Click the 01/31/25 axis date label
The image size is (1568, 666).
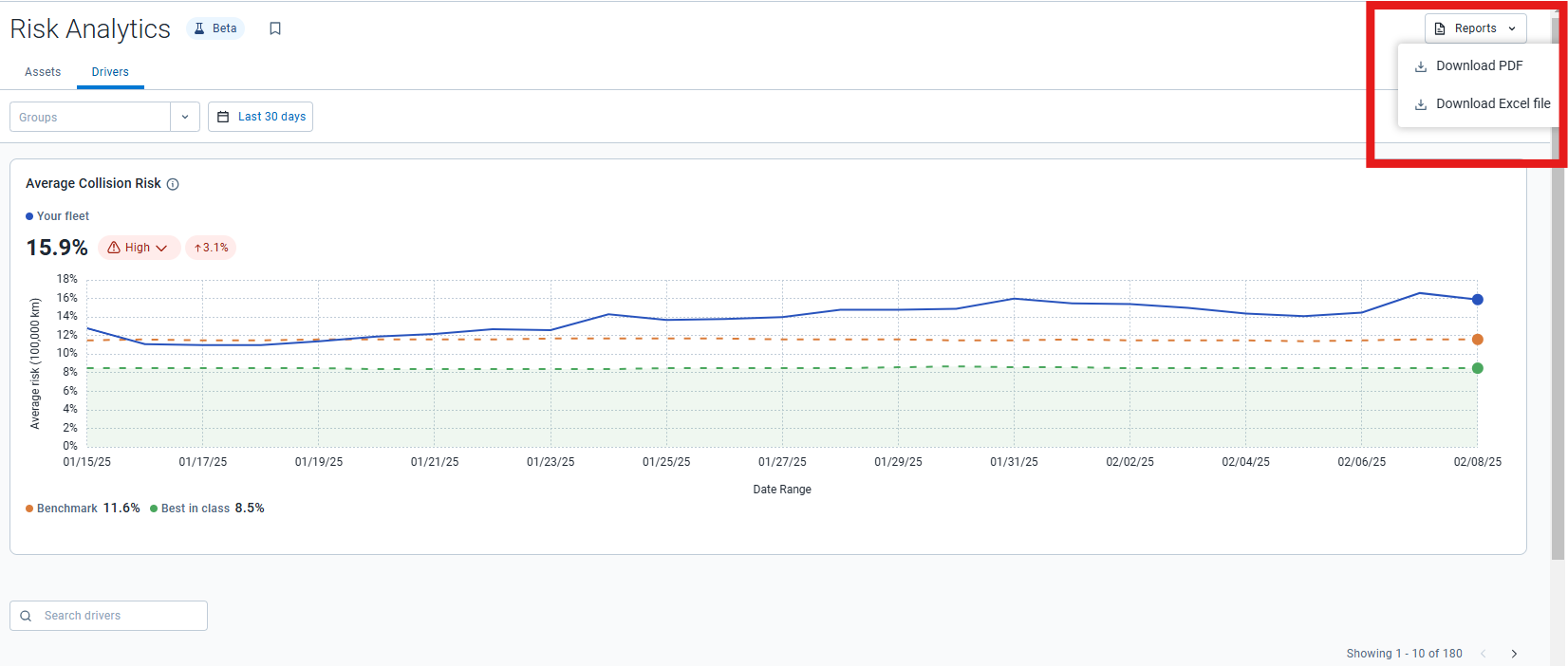click(1014, 462)
